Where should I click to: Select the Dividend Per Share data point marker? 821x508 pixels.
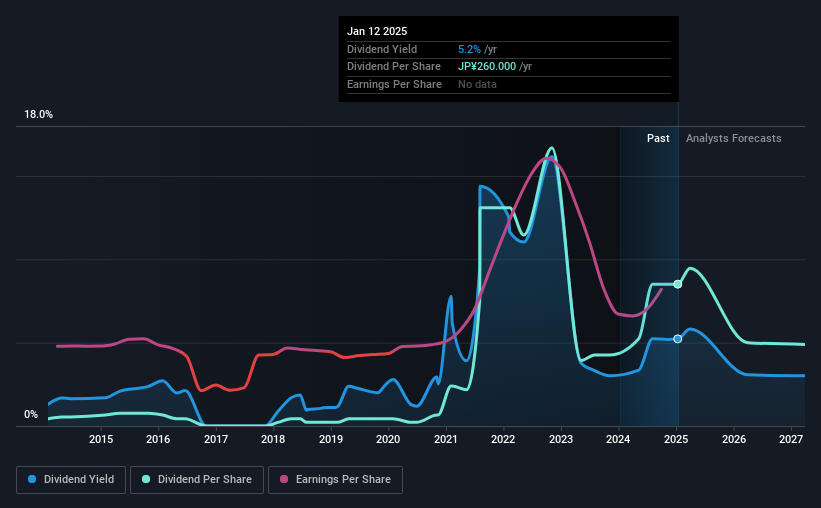coord(678,284)
